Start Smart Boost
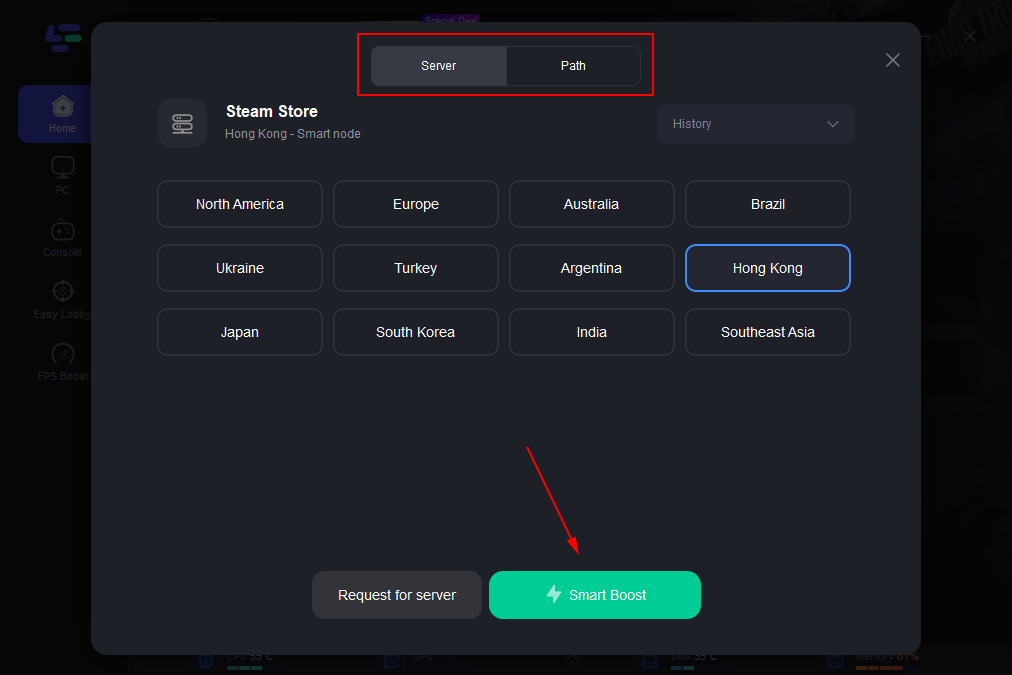The width and height of the screenshot is (1012, 675). pos(594,595)
